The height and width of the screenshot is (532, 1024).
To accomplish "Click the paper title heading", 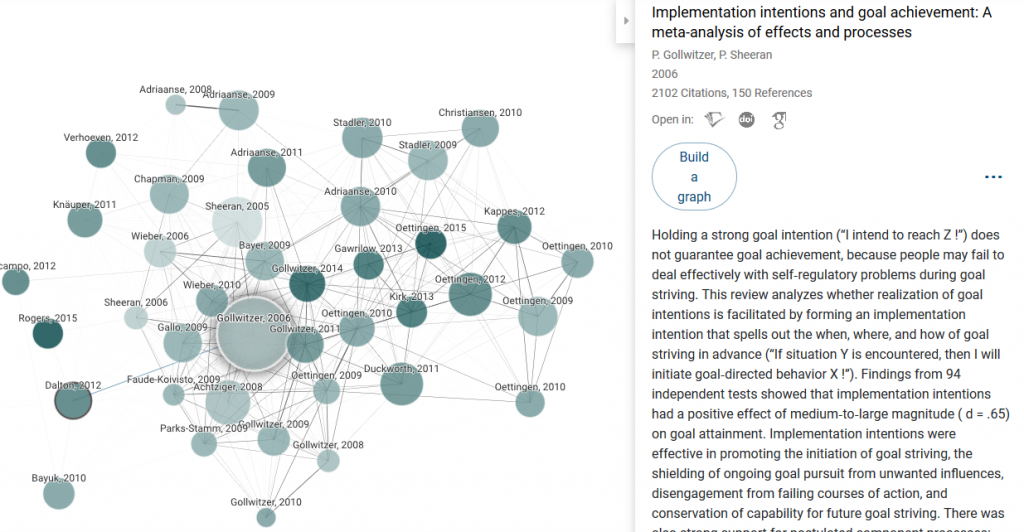I will (x=821, y=22).
